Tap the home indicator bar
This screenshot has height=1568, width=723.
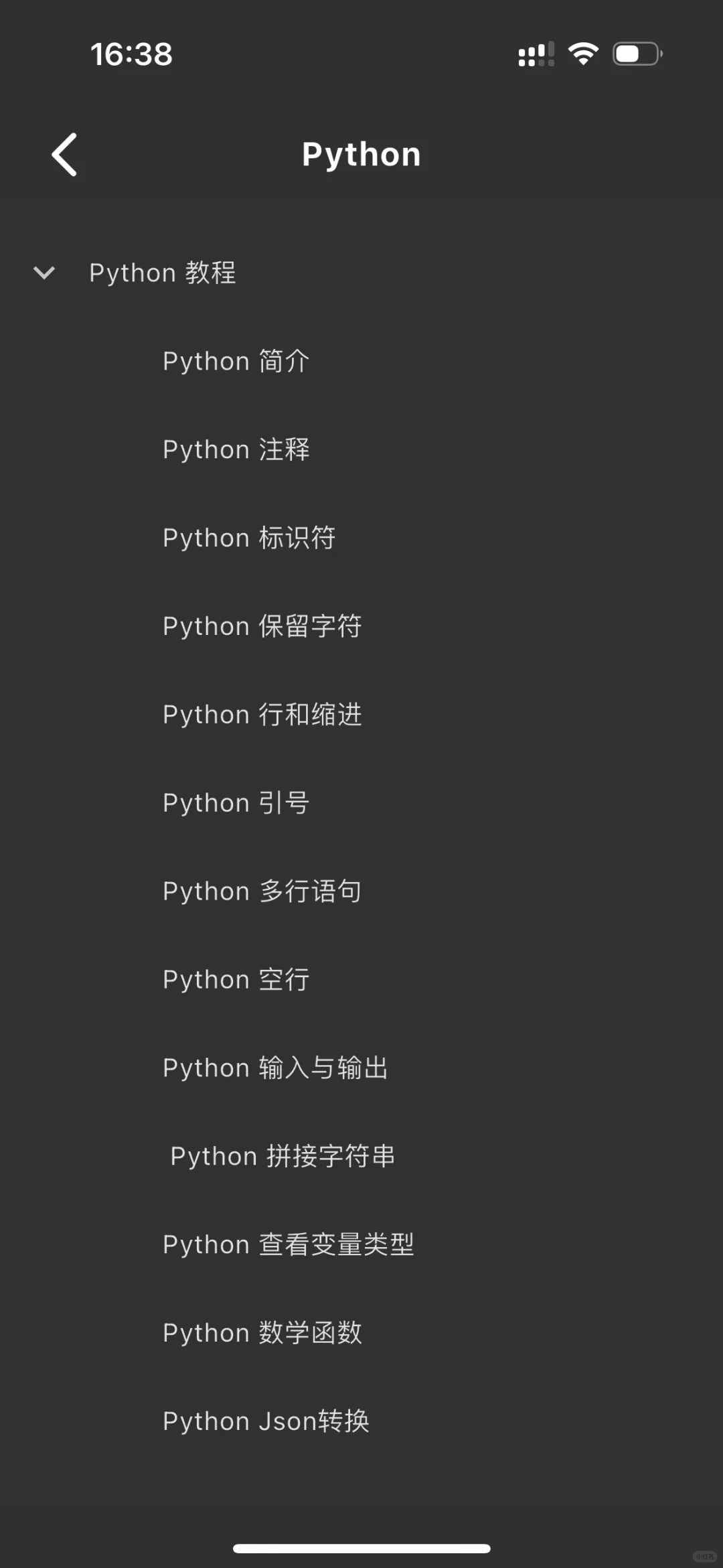361,1548
